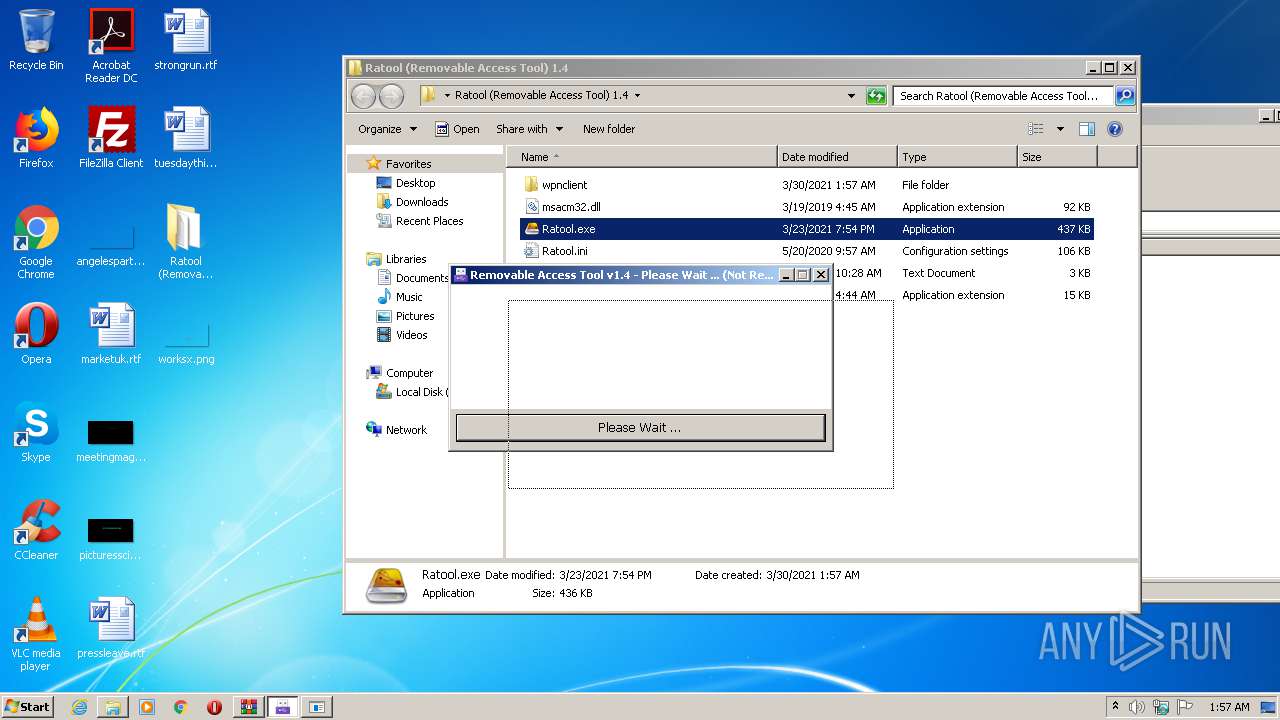Click the Please Wait button
The width and height of the screenshot is (1280, 720).
point(640,427)
